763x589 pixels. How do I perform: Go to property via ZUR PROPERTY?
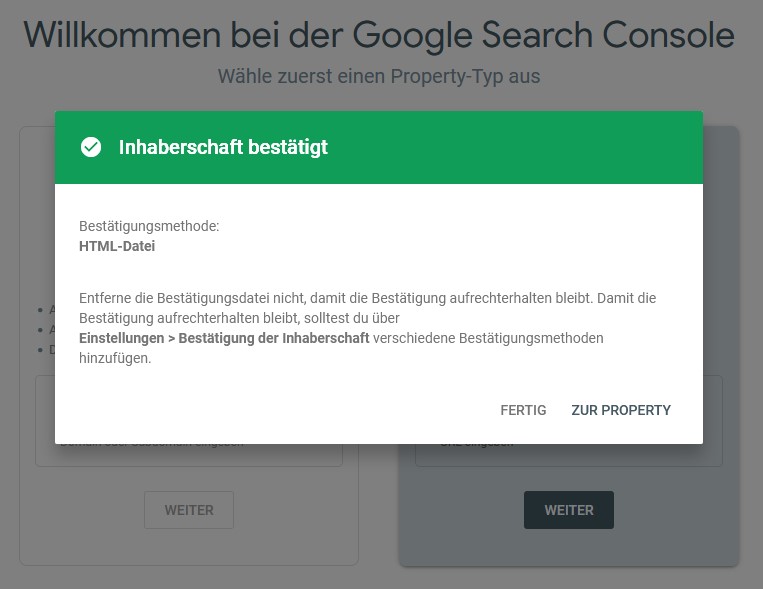[621, 410]
